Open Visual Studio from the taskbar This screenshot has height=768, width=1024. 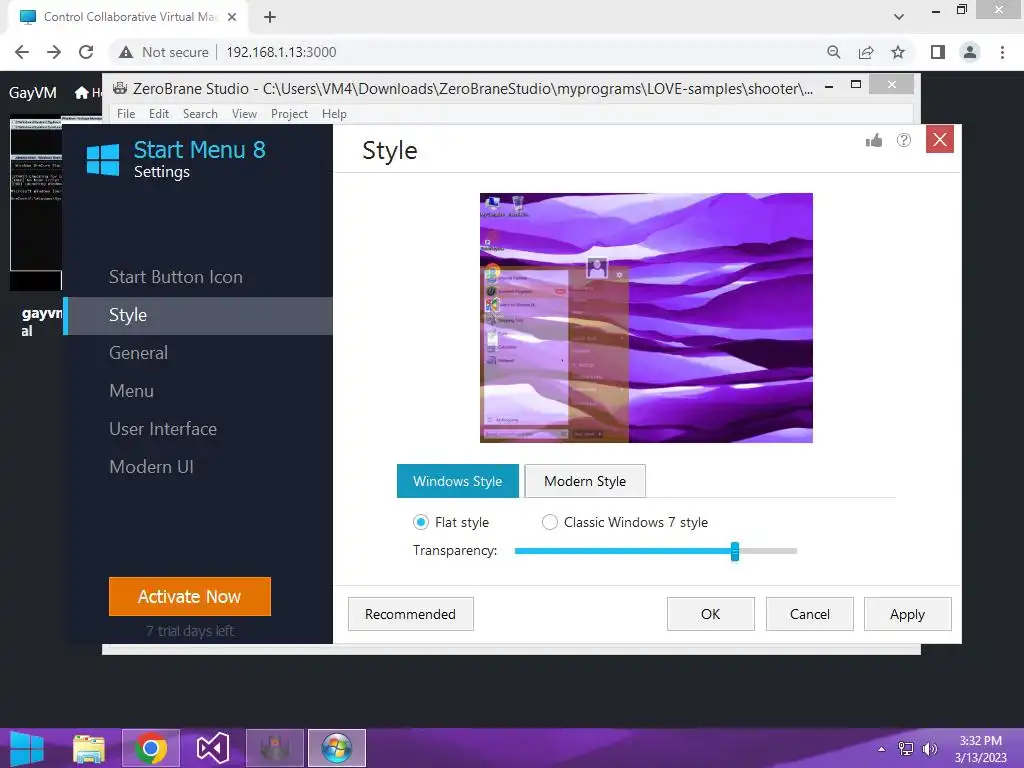pos(212,748)
